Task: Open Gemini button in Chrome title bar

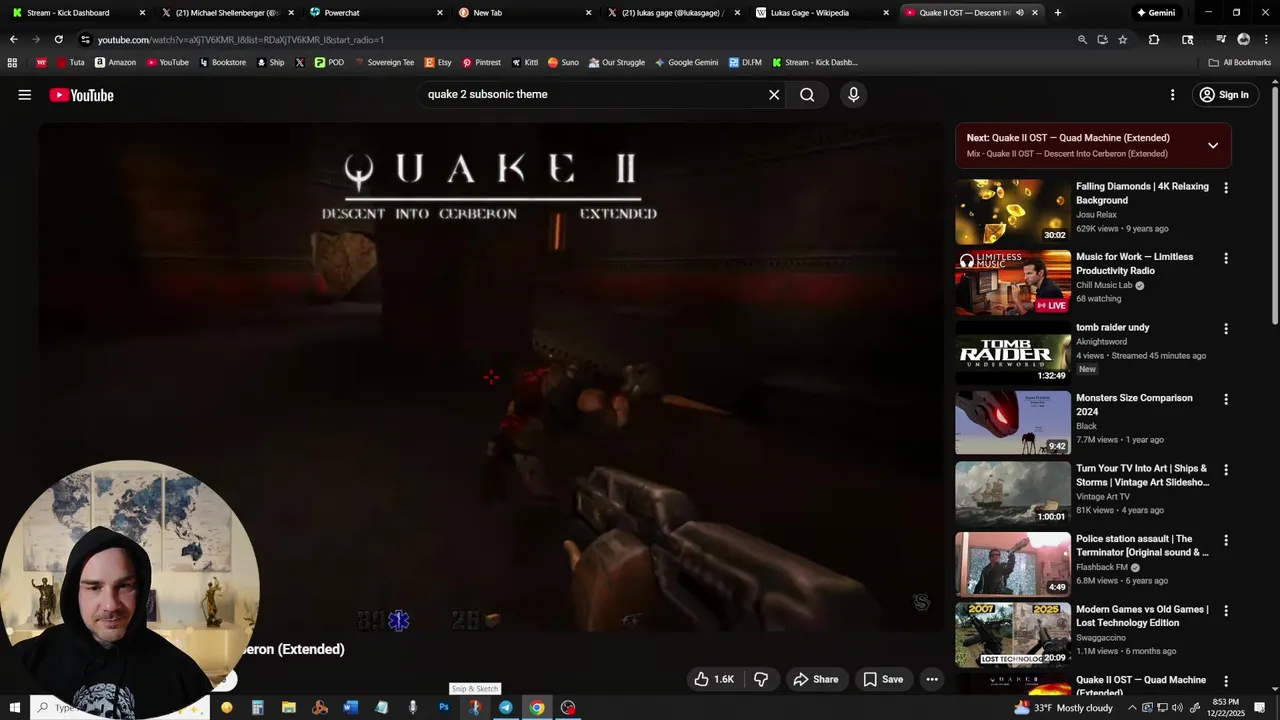Action: [x=1155, y=13]
